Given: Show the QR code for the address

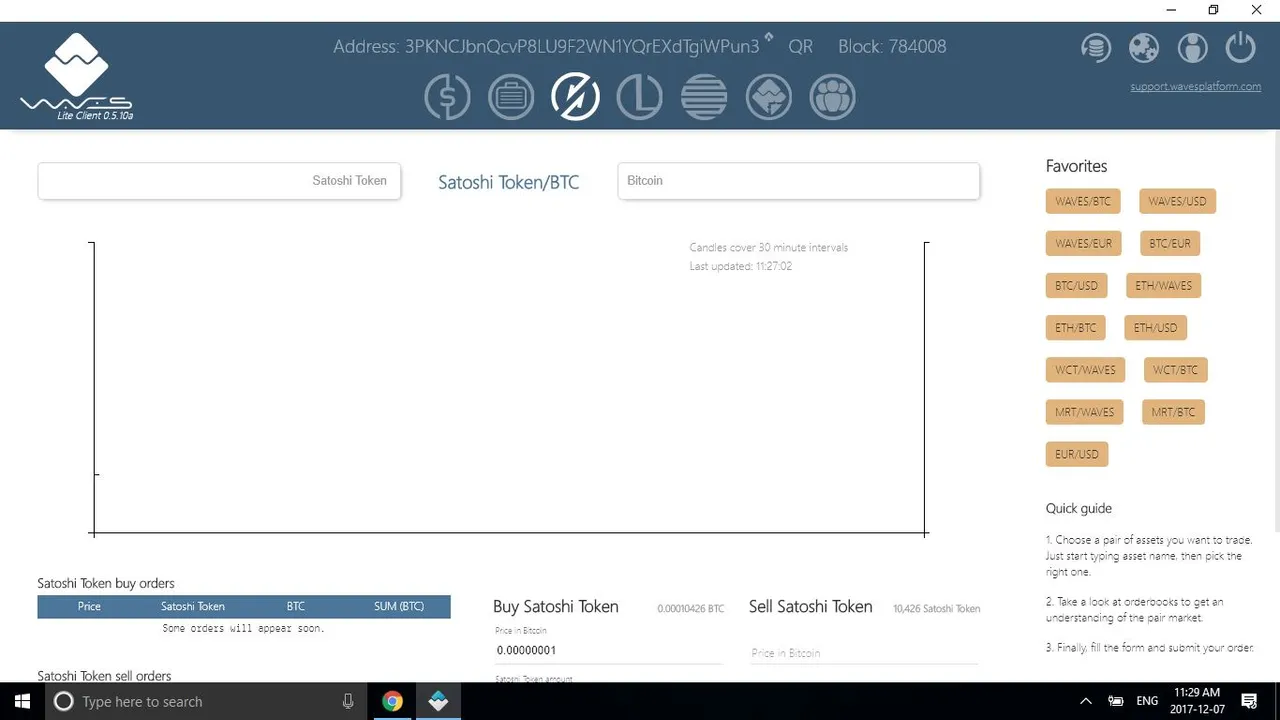Looking at the screenshot, I should coord(800,47).
